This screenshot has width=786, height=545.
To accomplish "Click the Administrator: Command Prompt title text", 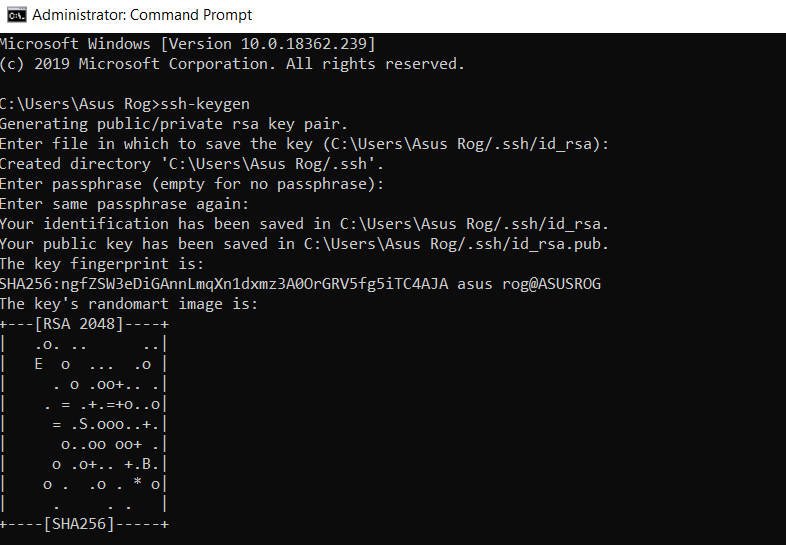I will pos(142,15).
